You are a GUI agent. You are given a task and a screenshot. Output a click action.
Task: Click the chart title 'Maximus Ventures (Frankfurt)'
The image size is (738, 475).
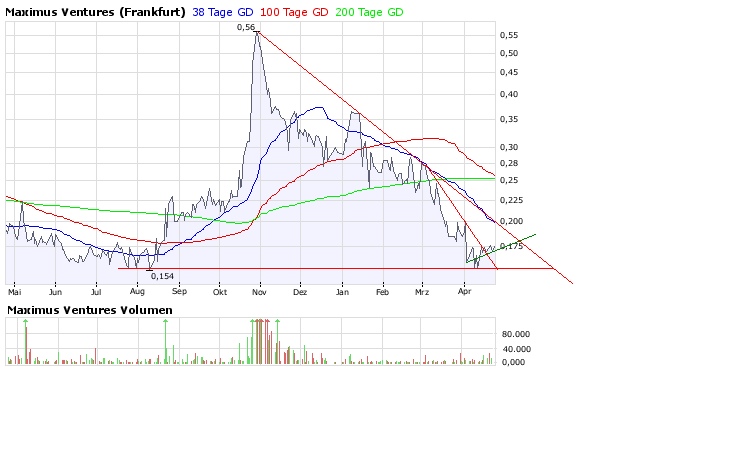click(x=95, y=12)
